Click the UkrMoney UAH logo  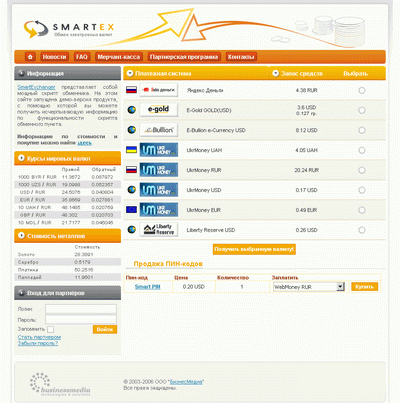(158, 150)
